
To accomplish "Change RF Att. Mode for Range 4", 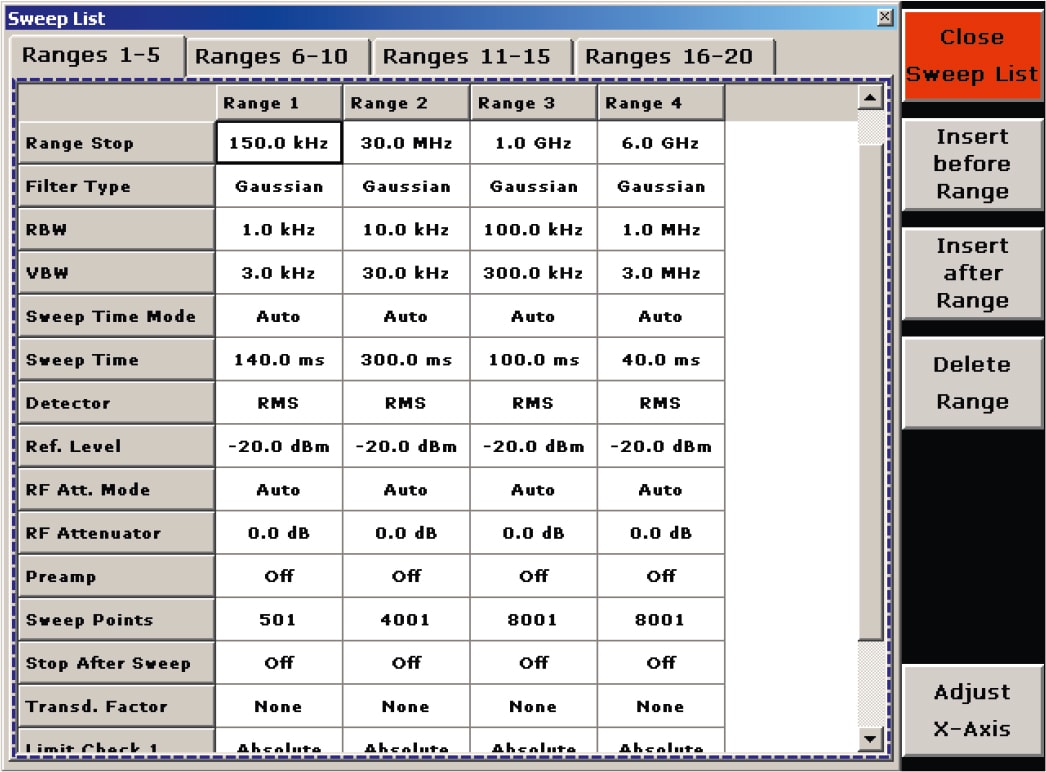I will pos(660,489).
